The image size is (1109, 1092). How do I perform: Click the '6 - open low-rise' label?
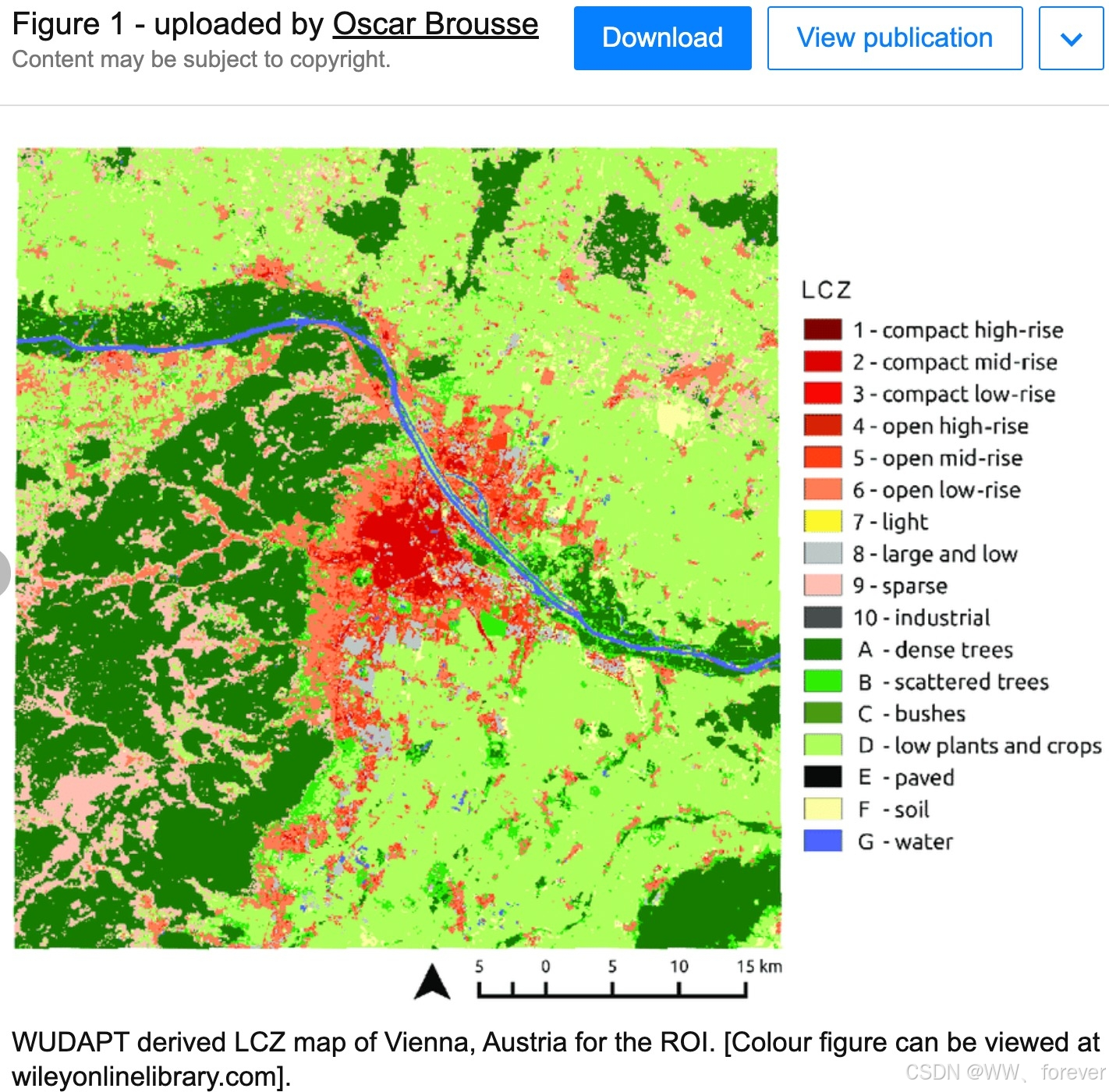pyautogui.click(x=937, y=490)
